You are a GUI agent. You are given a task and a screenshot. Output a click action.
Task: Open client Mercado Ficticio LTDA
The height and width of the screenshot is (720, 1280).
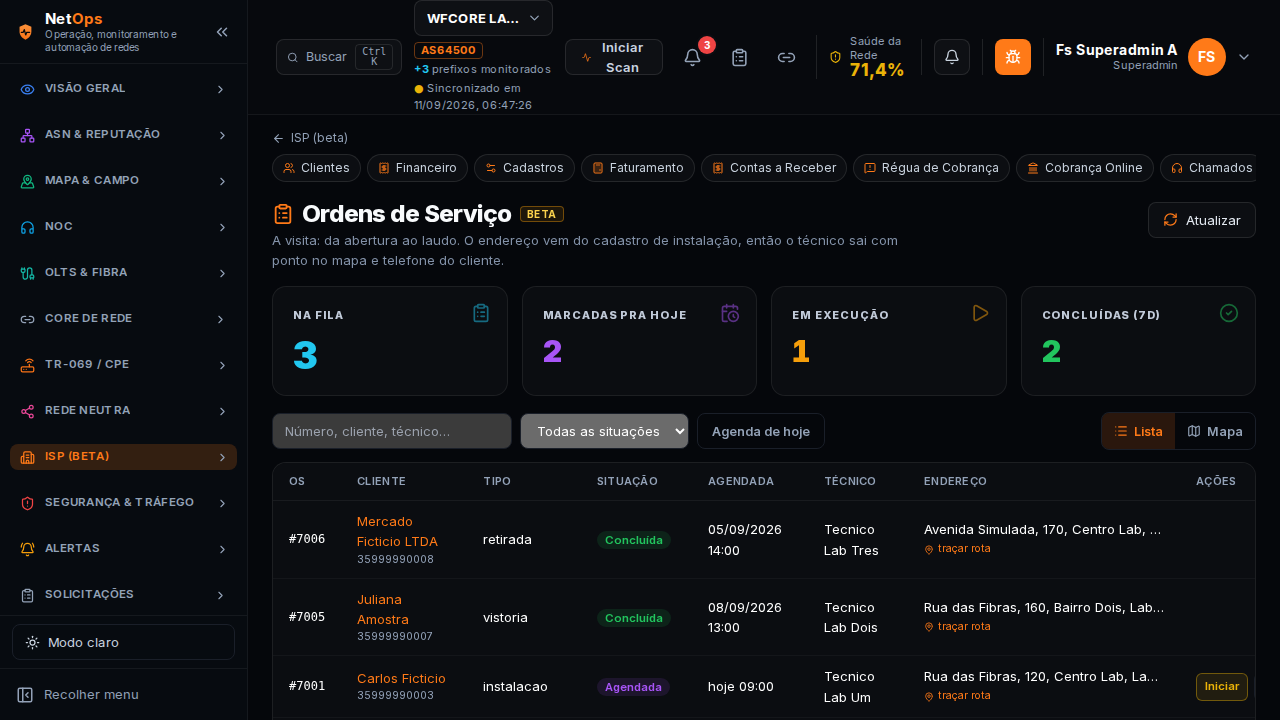click(x=397, y=531)
